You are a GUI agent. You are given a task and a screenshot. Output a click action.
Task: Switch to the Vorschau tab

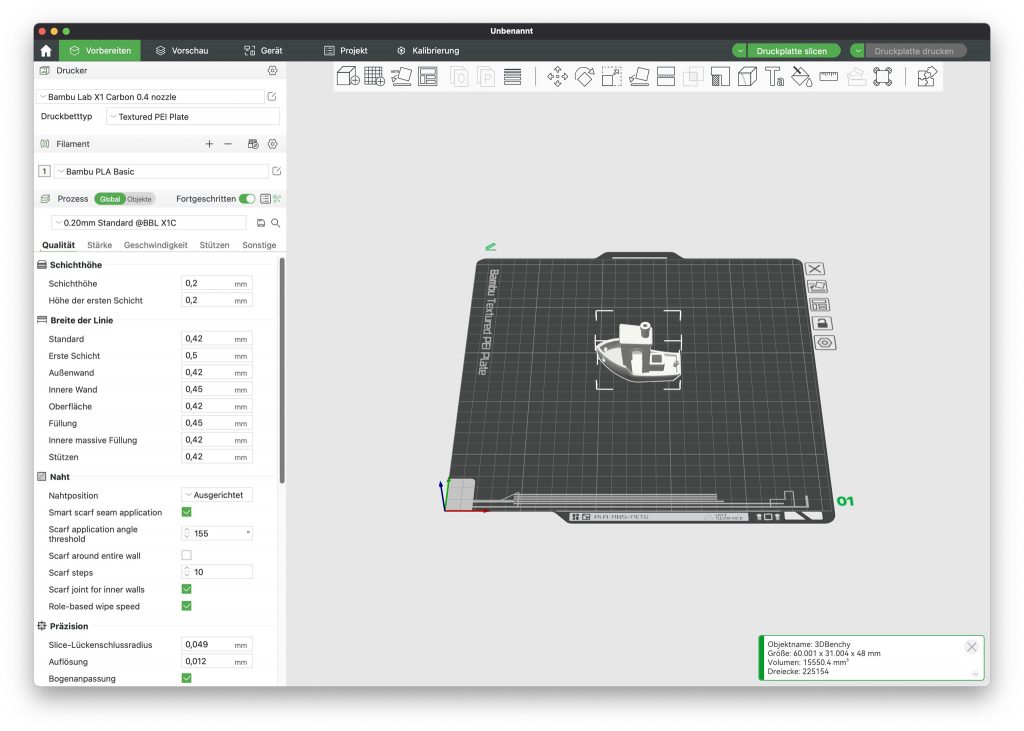click(181, 50)
